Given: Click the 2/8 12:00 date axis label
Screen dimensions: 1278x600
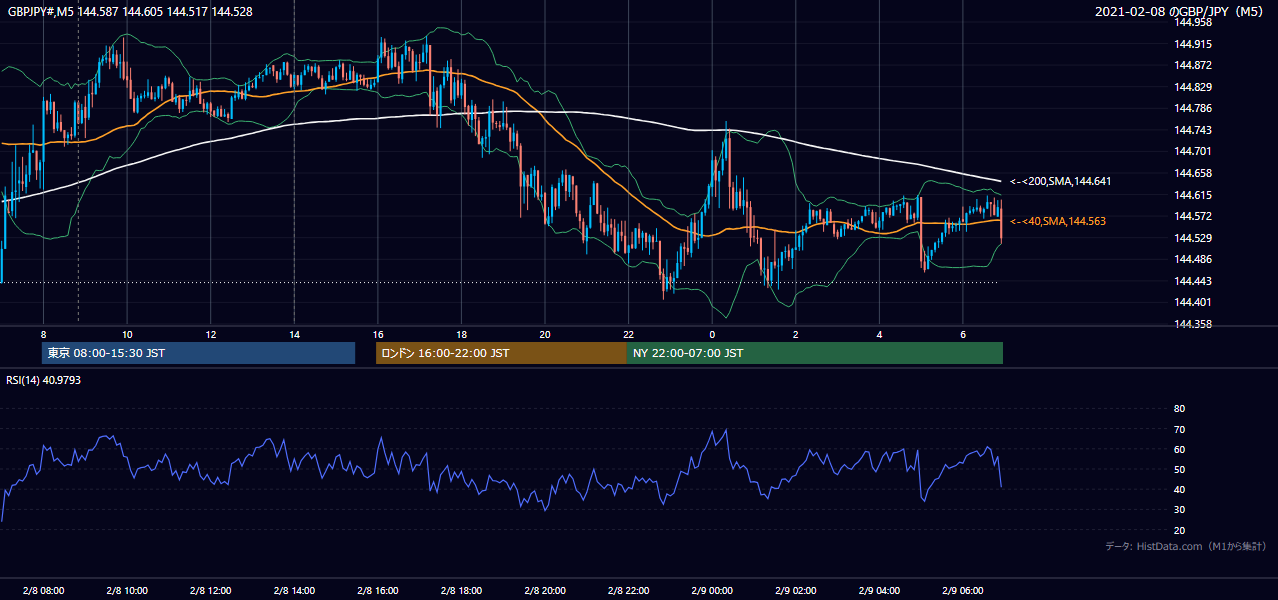Looking at the screenshot, I should (210, 590).
